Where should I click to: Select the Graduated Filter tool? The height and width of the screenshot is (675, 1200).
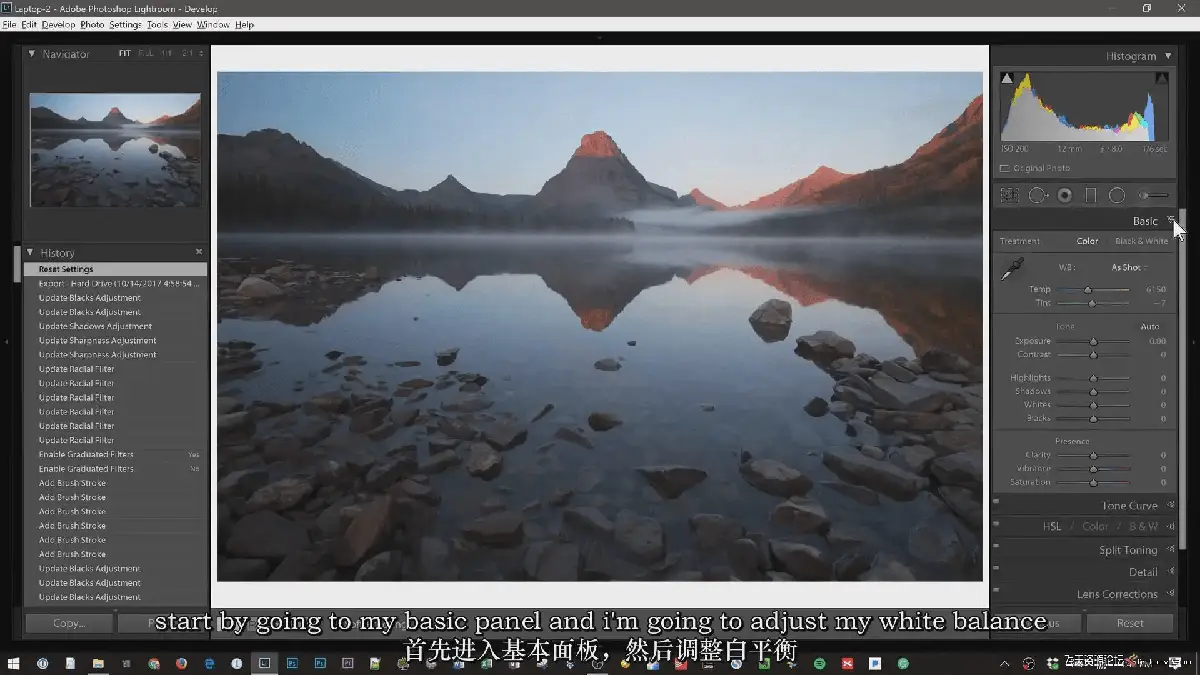click(1091, 196)
